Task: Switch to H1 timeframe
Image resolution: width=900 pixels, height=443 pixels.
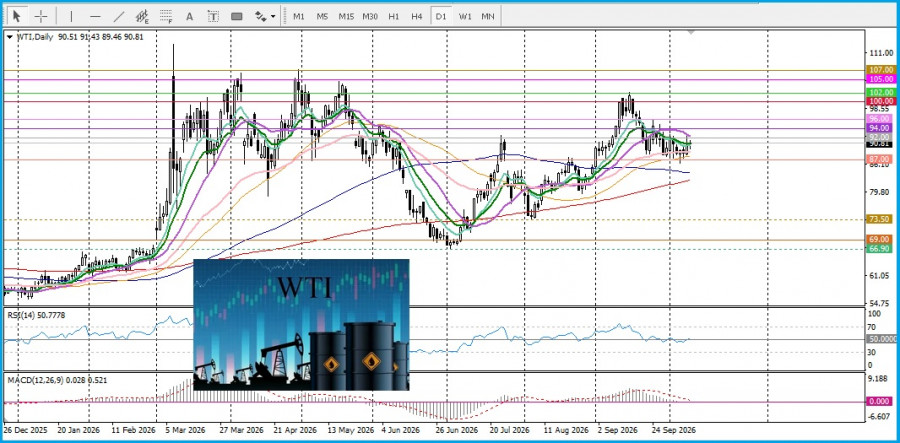Action: [393, 16]
